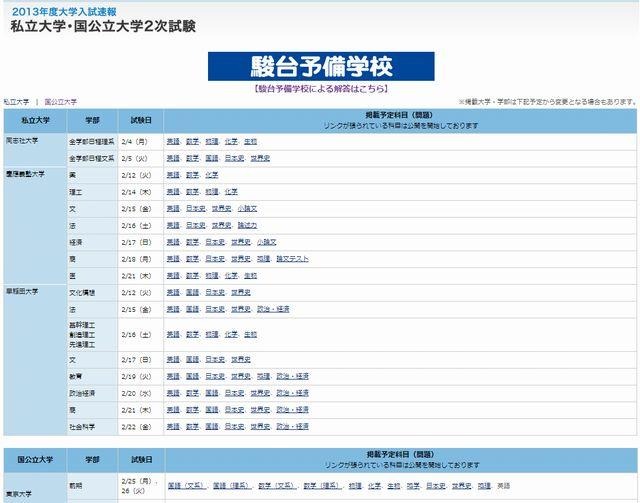Open 世界史 for 同志社大学 全学部日程文系

pos(260,158)
